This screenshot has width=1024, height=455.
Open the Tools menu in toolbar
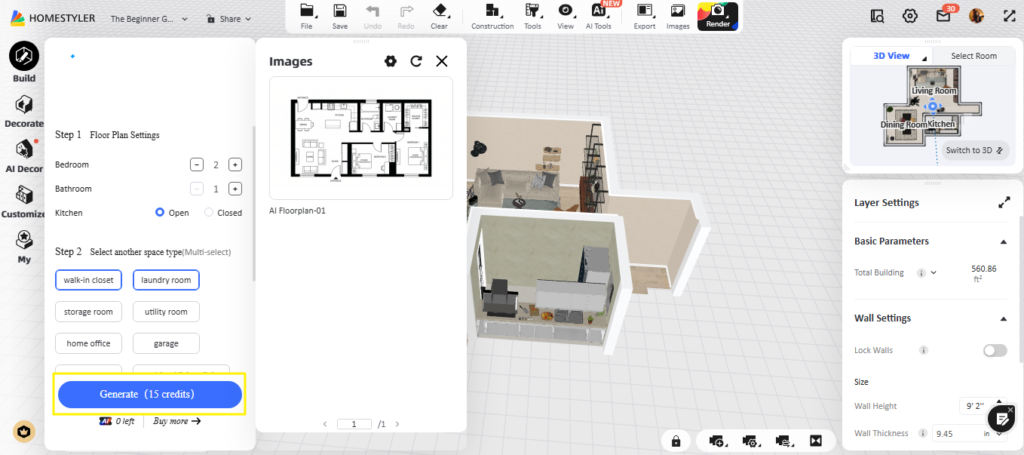pos(533,16)
